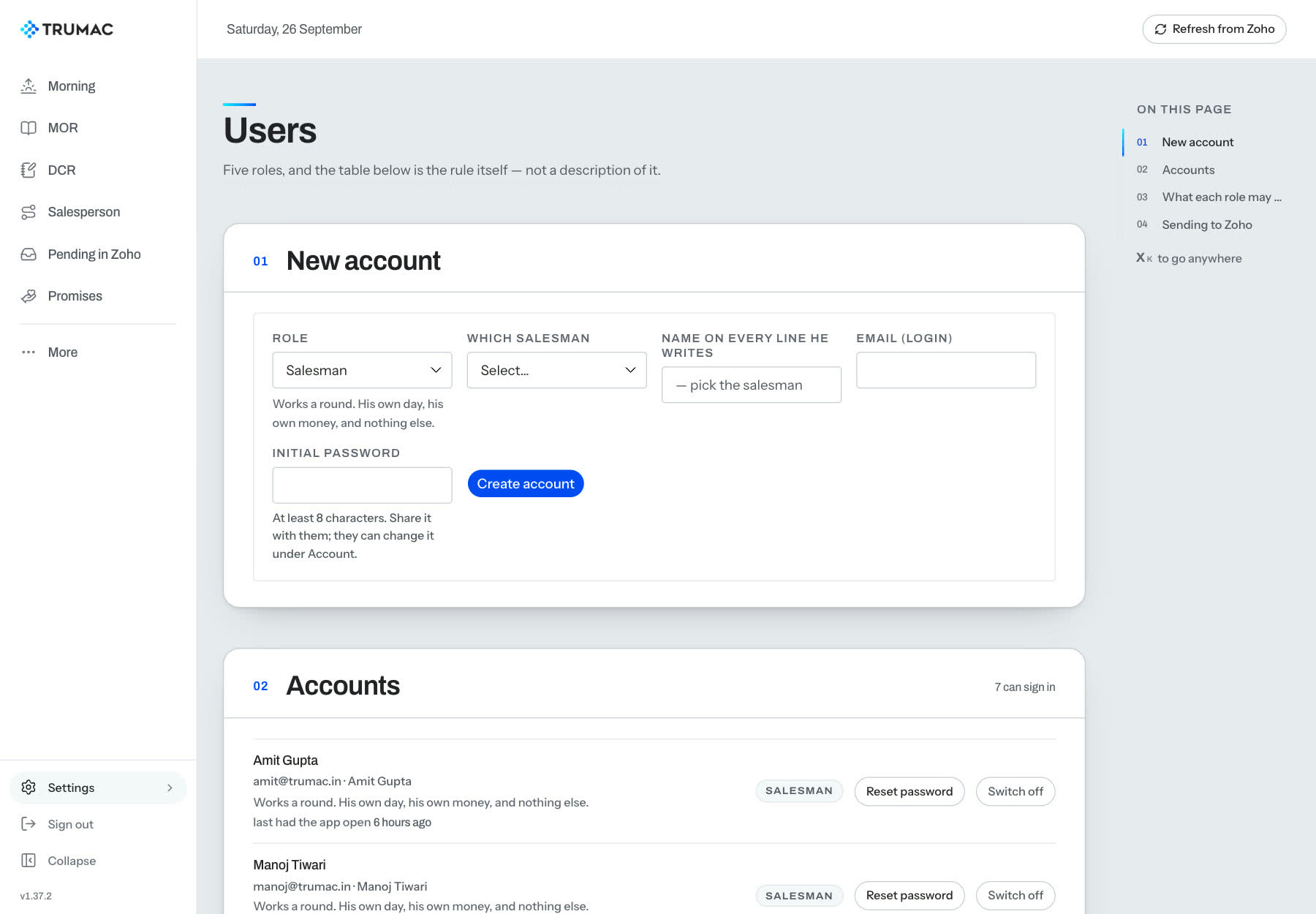Click the '7 can sign in' text

click(1024, 687)
